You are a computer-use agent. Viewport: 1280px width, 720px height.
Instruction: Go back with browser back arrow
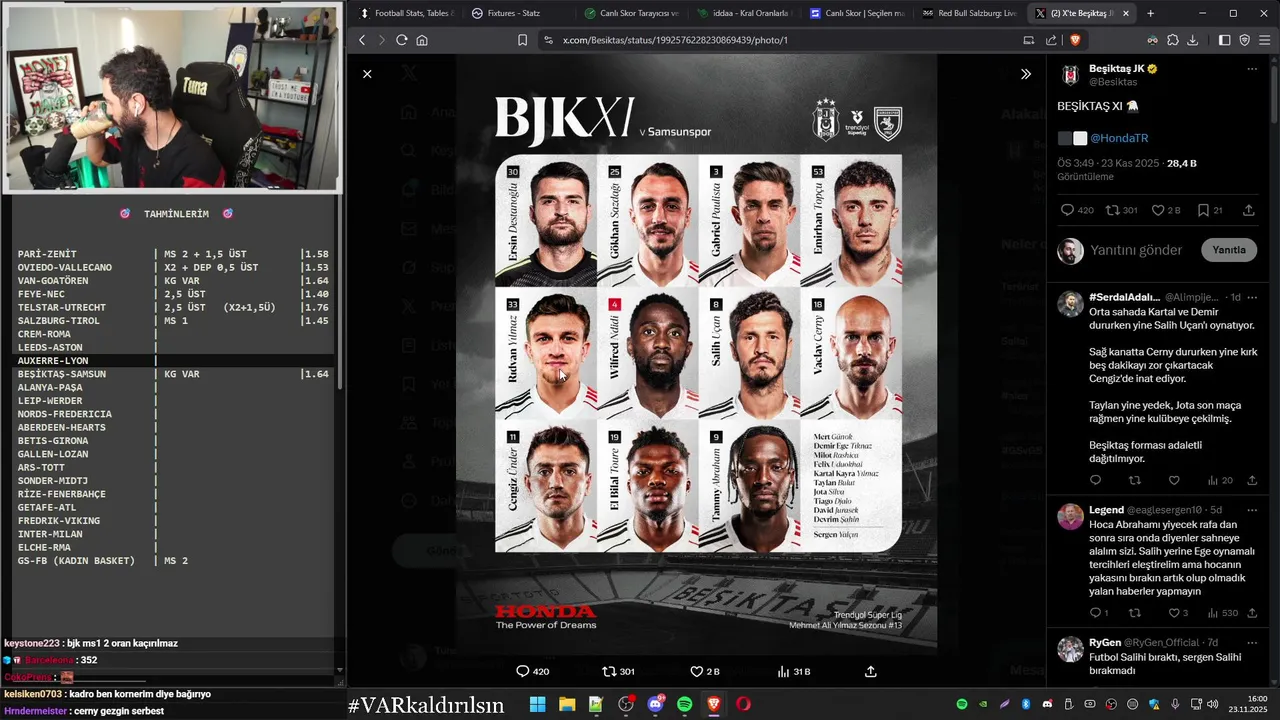pos(362,40)
